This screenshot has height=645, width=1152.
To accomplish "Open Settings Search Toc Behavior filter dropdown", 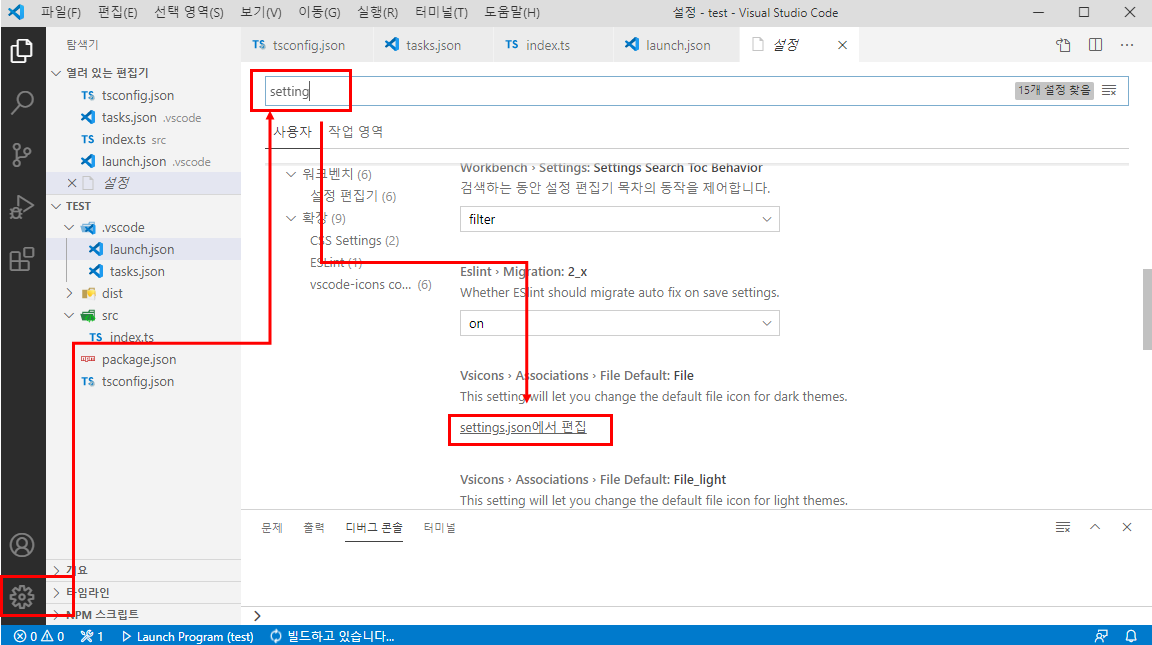I will pos(619,219).
